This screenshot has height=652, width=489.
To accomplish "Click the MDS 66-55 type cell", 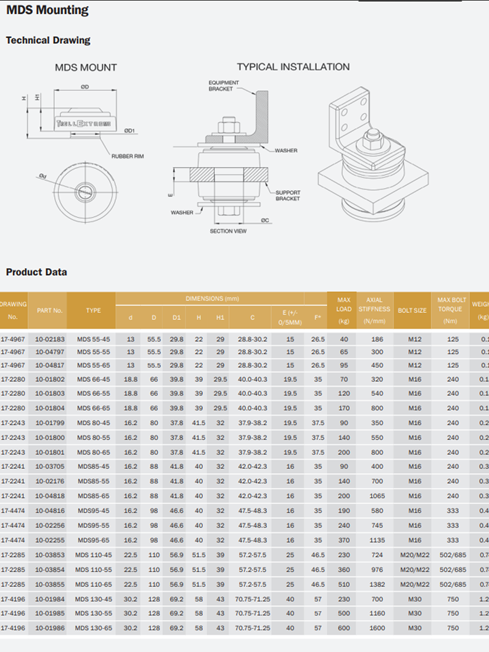I will coord(94,393).
